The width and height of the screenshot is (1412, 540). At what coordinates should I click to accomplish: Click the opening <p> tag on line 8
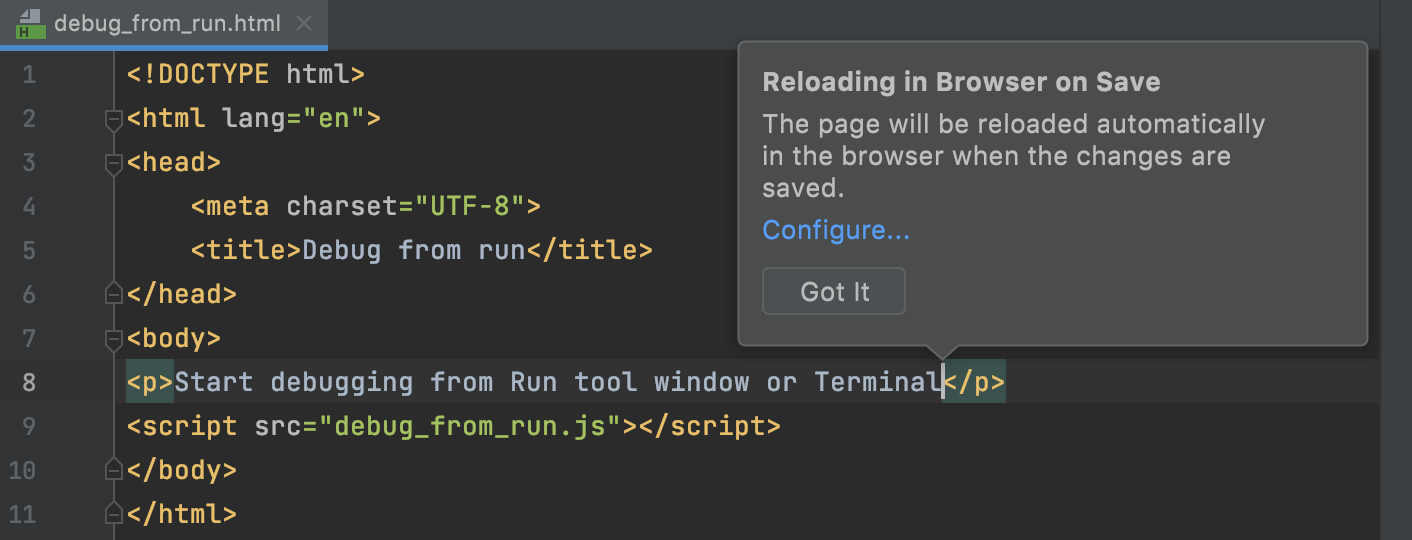(x=150, y=382)
